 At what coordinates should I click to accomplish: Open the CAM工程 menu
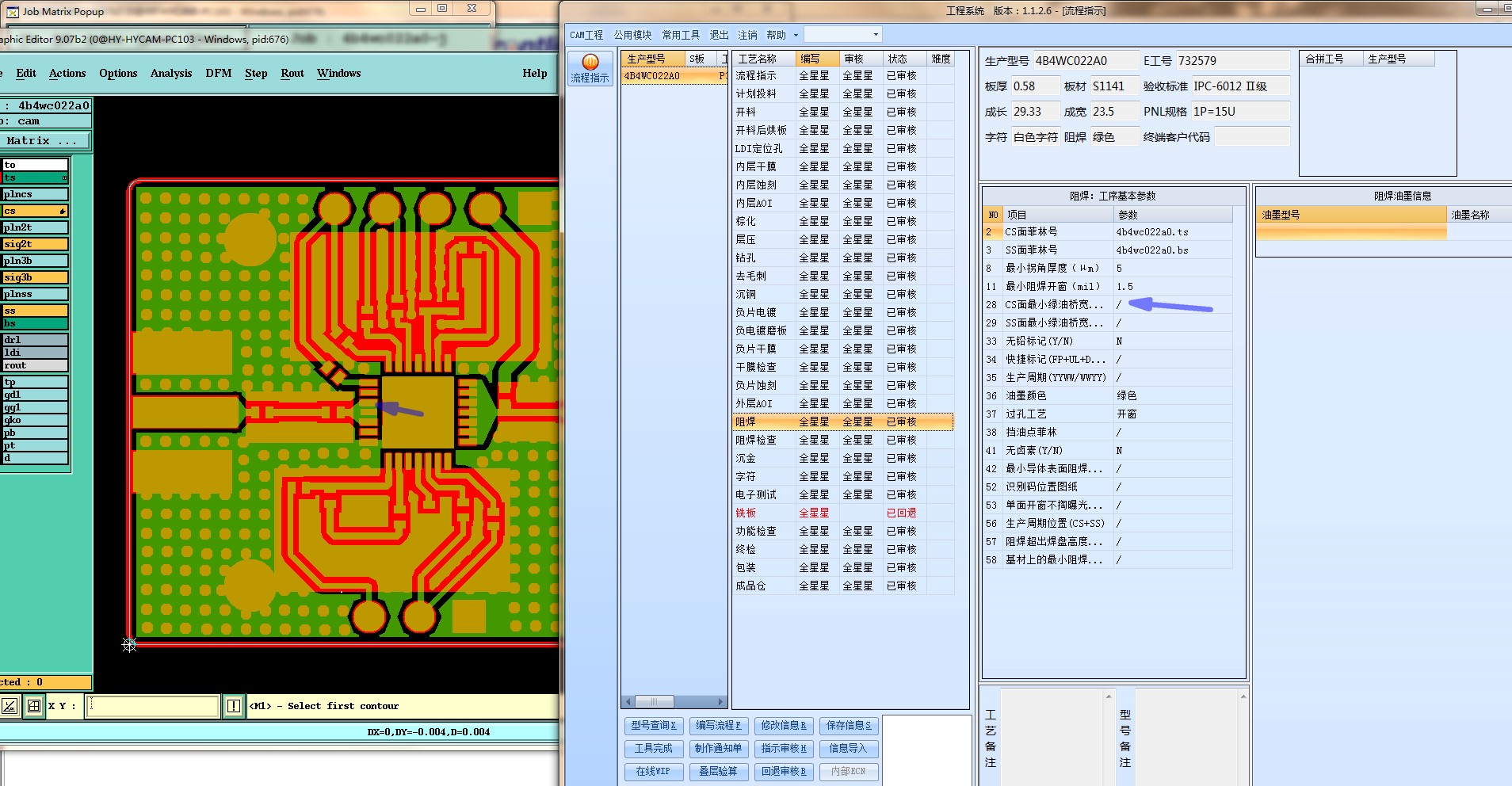[586, 35]
